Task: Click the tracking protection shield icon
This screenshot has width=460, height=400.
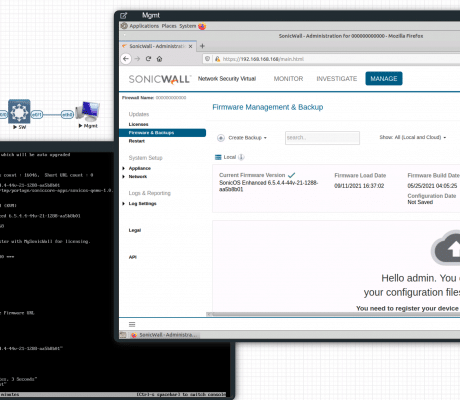Action: tap(207, 59)
